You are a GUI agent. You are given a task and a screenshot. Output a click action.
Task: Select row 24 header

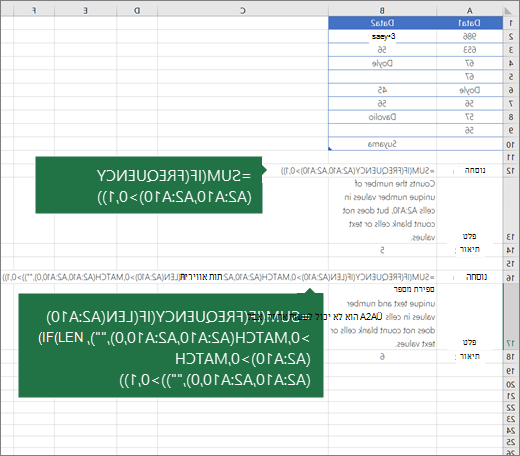pos(511,431)
